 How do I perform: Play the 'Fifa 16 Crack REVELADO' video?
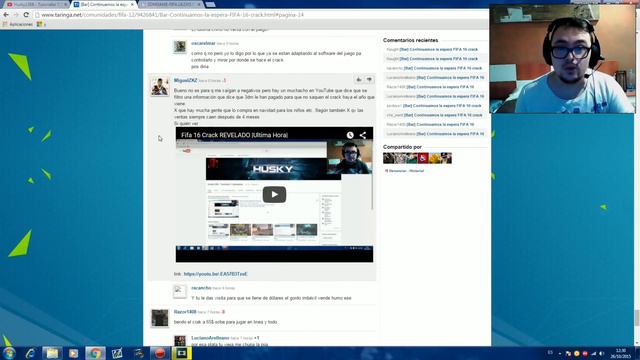(x=274, y=194)
